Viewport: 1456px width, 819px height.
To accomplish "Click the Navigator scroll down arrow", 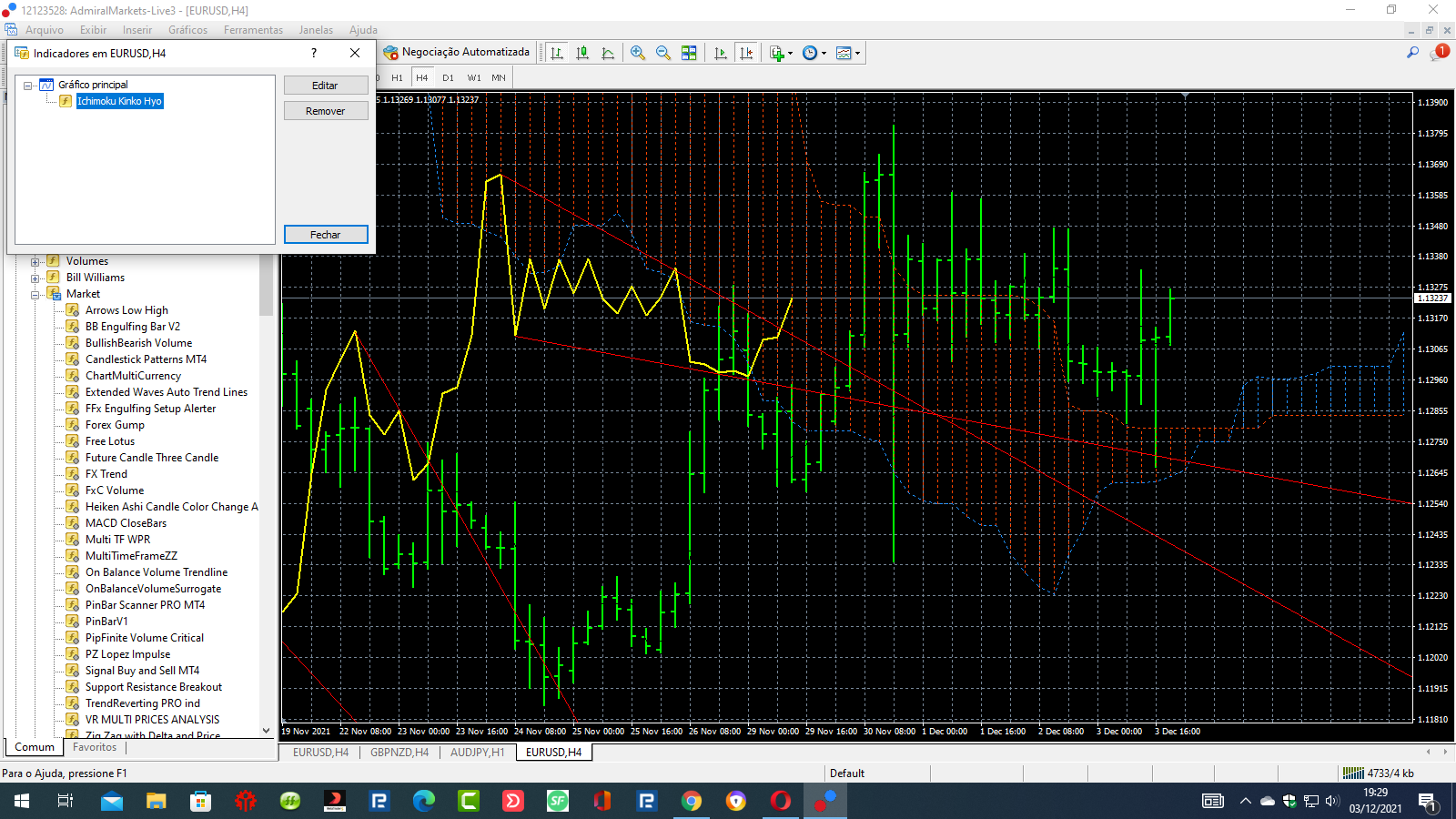I will [x=267, y=730].
